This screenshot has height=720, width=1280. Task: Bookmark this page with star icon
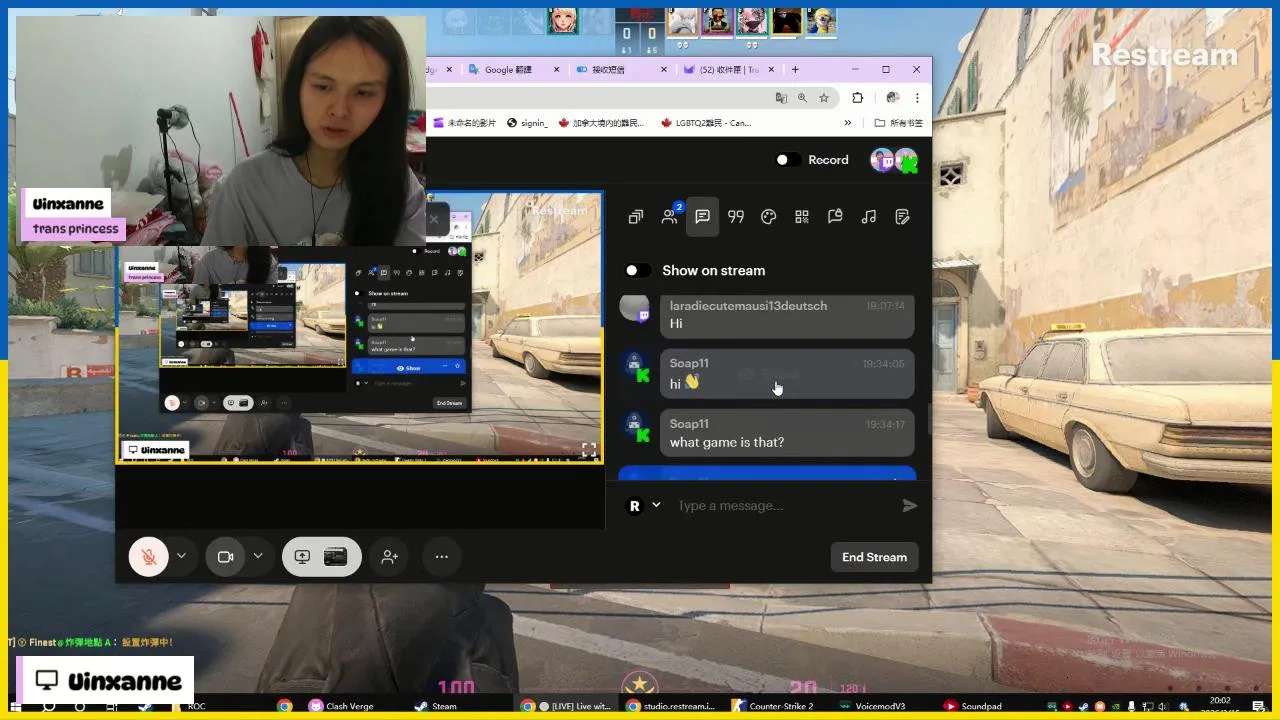pyautogui.click(x=824, y=98)
